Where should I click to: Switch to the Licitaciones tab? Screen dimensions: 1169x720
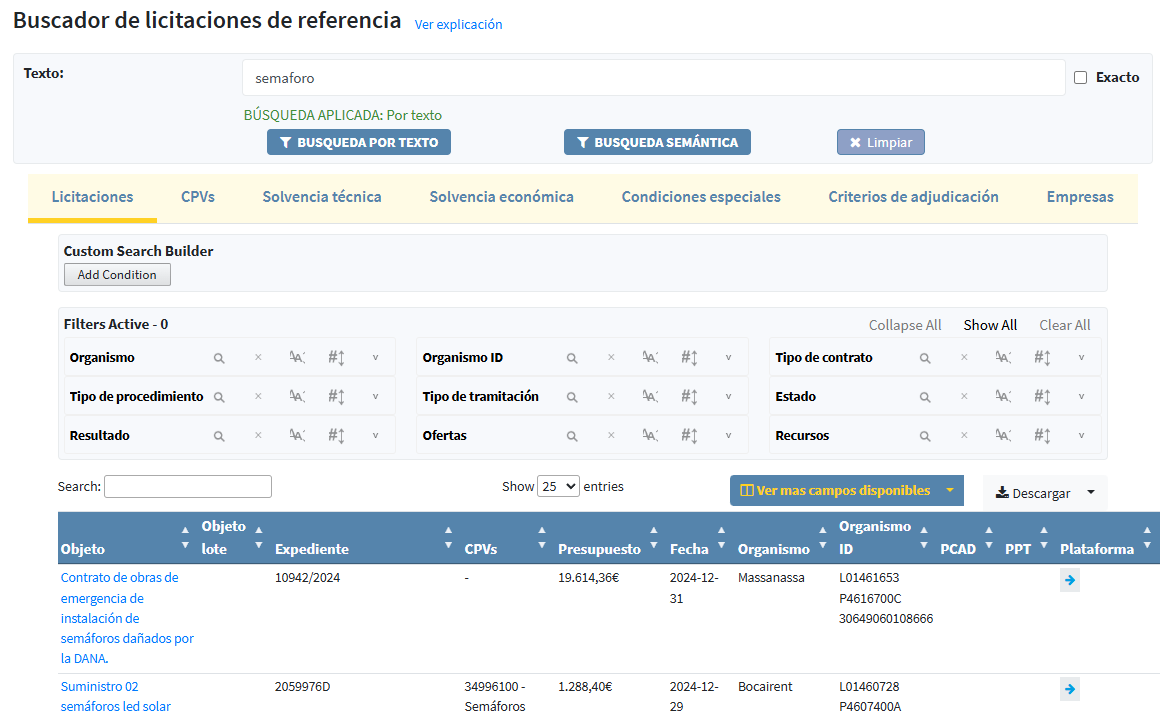point(92,197)
